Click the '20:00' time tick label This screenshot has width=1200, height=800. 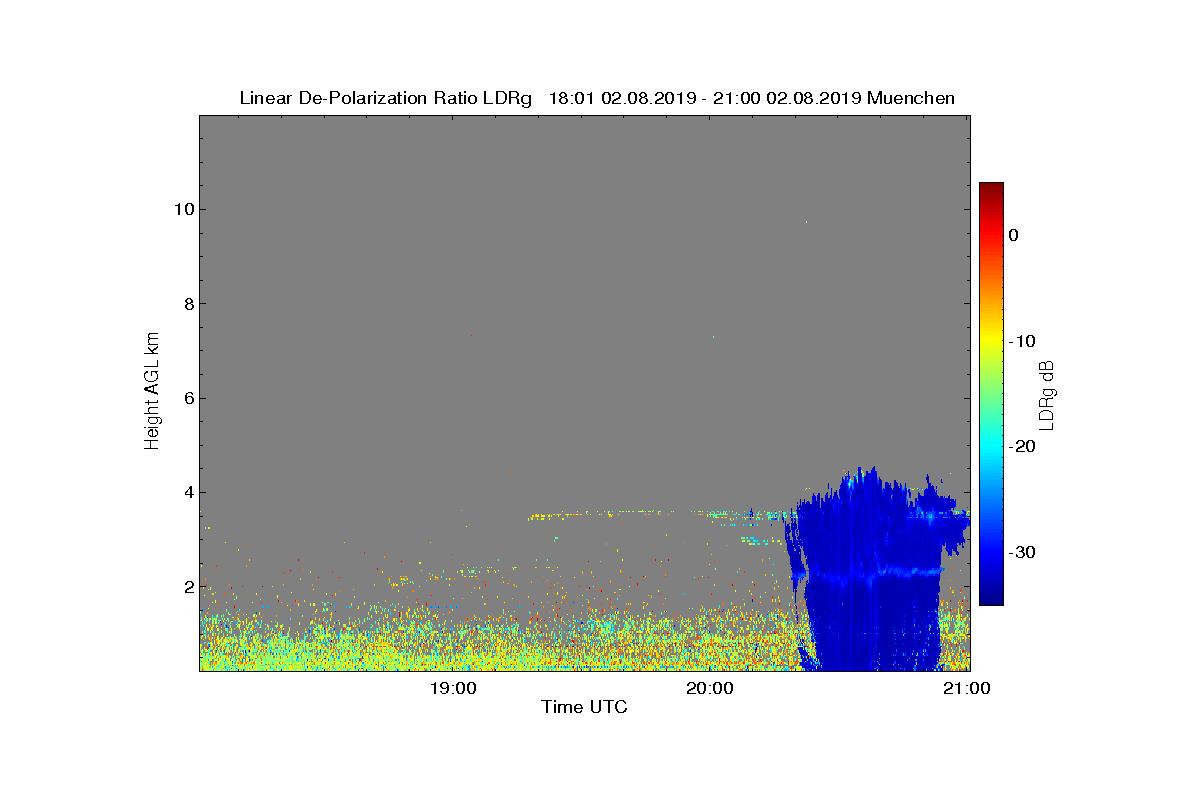[710, 688]
